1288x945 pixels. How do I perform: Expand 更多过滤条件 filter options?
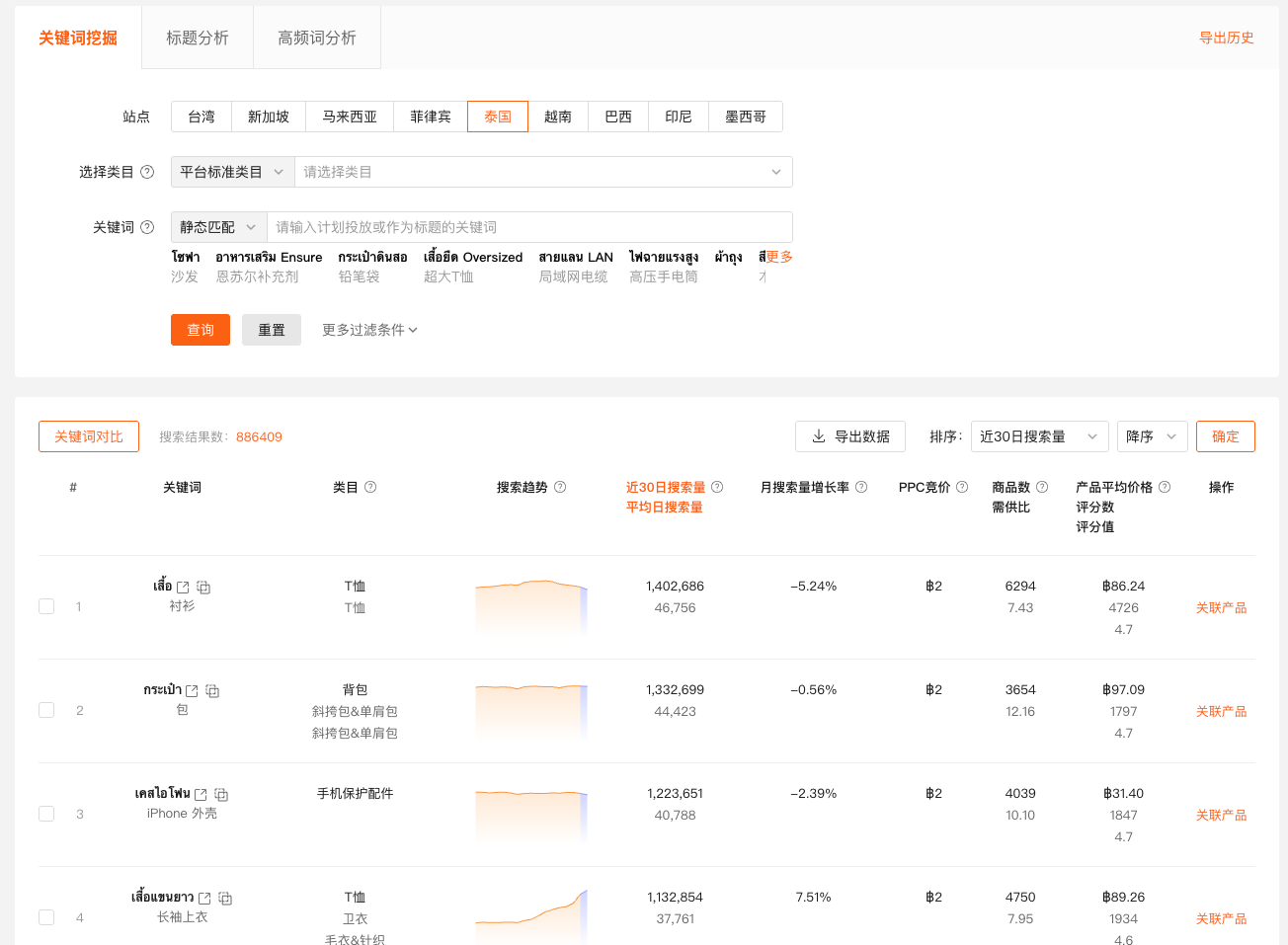click(x=369, y=330)
